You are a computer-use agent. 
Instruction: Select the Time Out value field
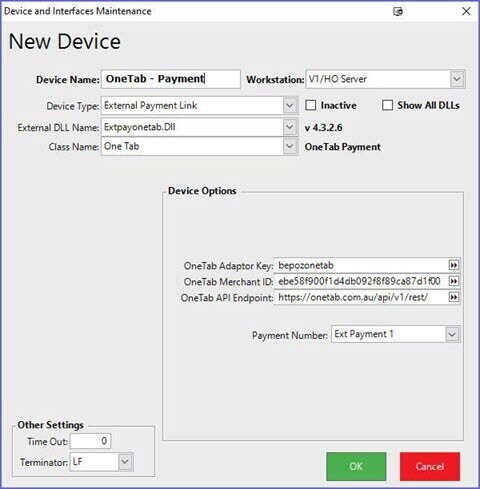tap(90, 441)
